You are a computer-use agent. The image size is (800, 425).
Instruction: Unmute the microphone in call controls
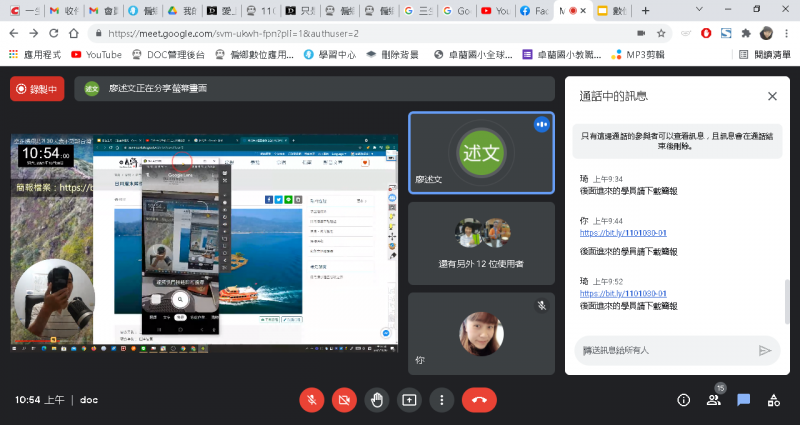[x=312, y=400]
